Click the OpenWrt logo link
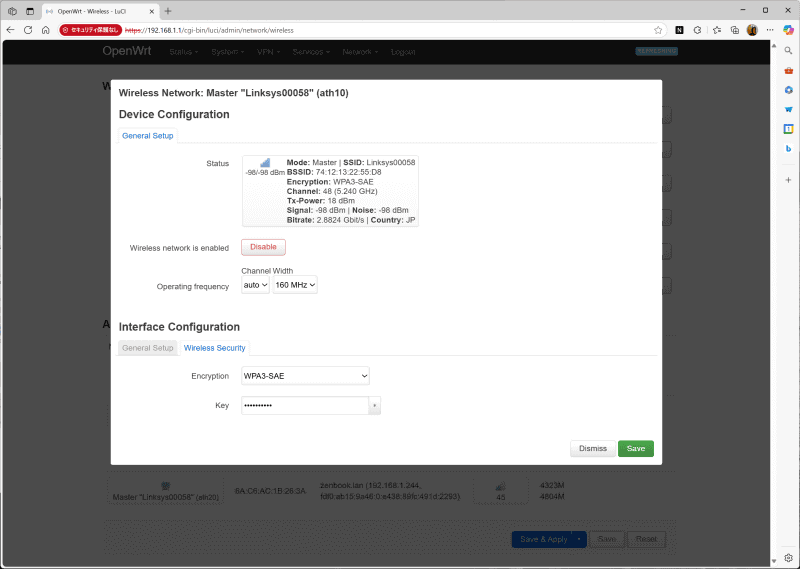800x569 pixels. 127,51
